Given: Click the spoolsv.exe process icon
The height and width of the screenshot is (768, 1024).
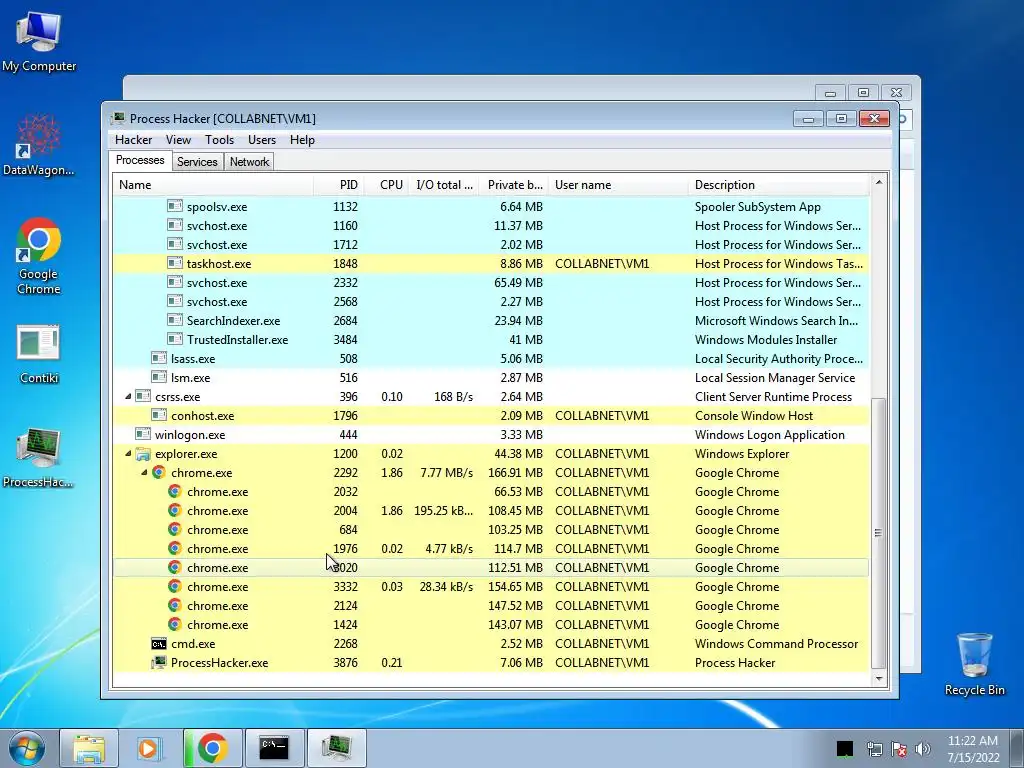Looking at the screenshot, I should (174, 206).
